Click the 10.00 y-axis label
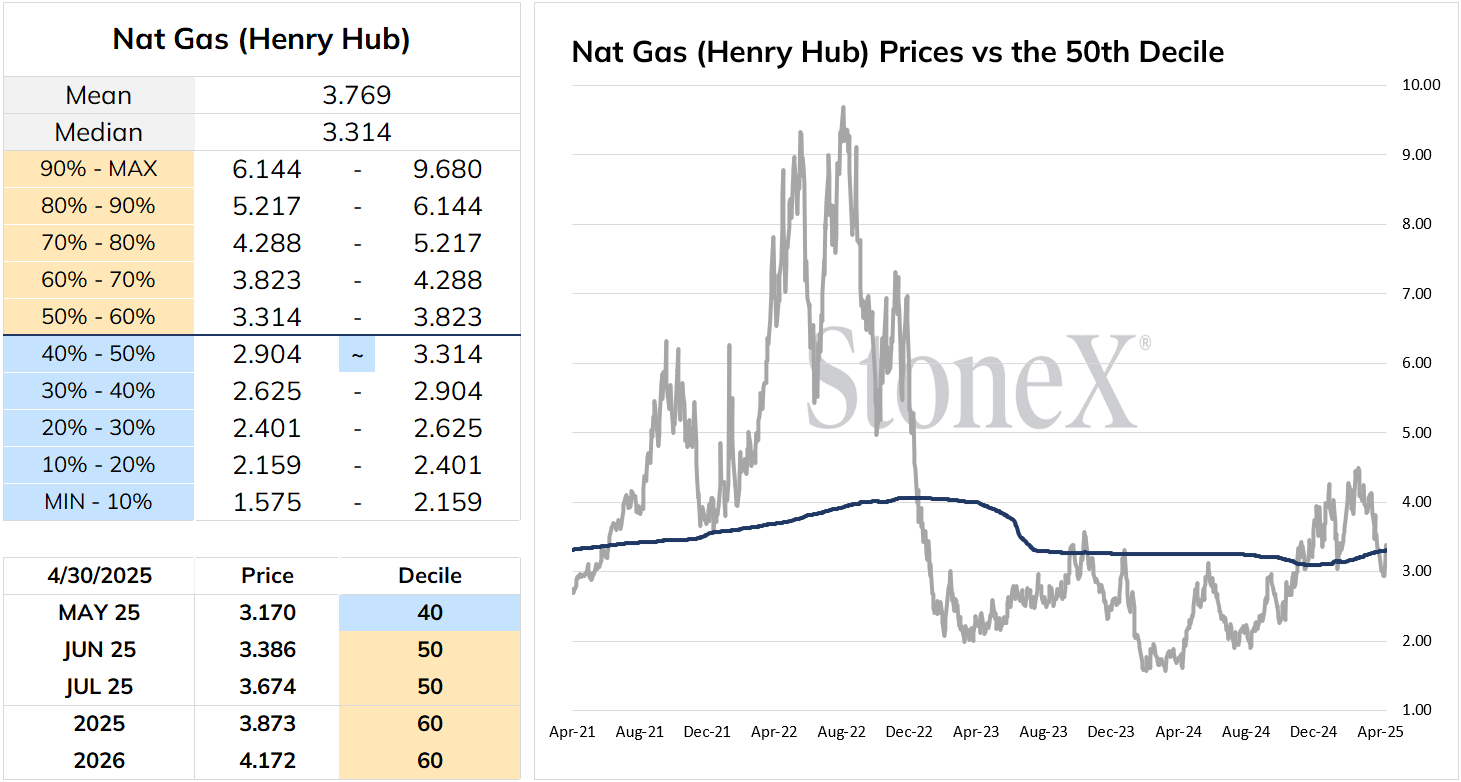The image size is (1461, 782). (x=1421, y=85)
